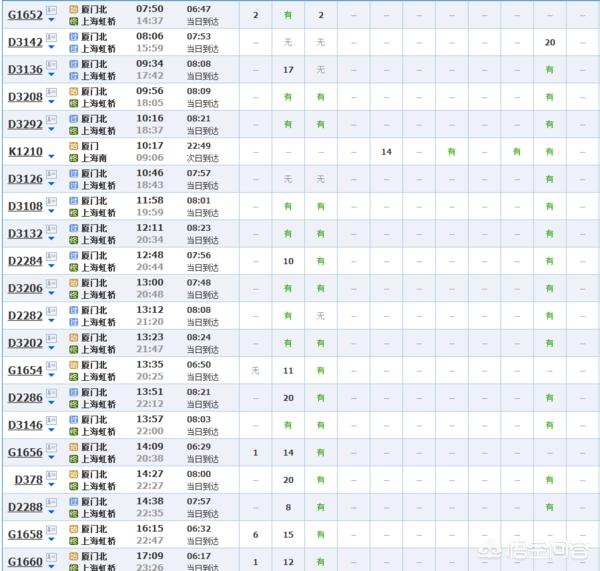Open train D3126 details link
Viewport: 600px width, 571px height.
(25, 179)
